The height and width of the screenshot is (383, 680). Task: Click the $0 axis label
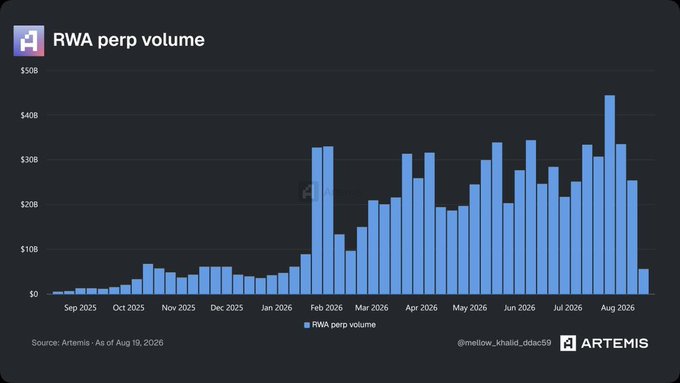click(x=34, y=294)
